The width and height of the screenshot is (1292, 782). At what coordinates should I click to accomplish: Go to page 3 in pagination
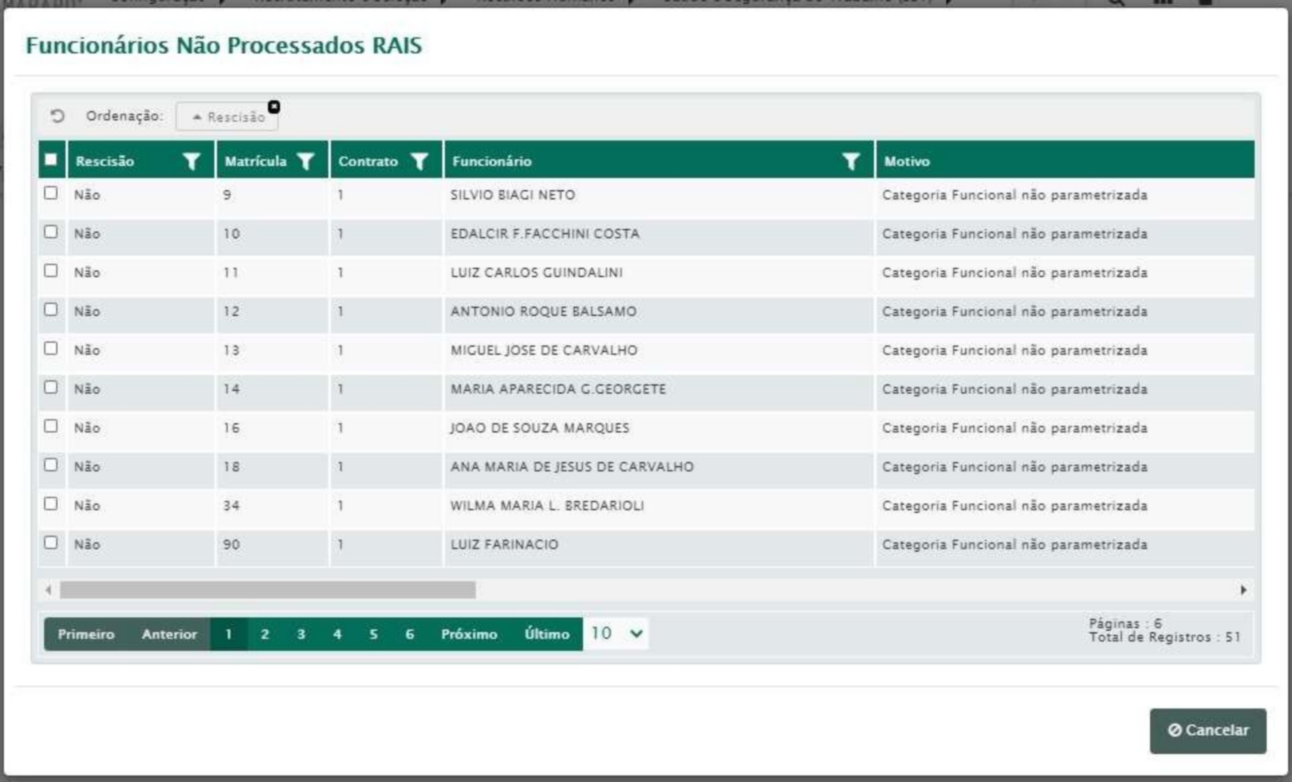click(300, 635)
